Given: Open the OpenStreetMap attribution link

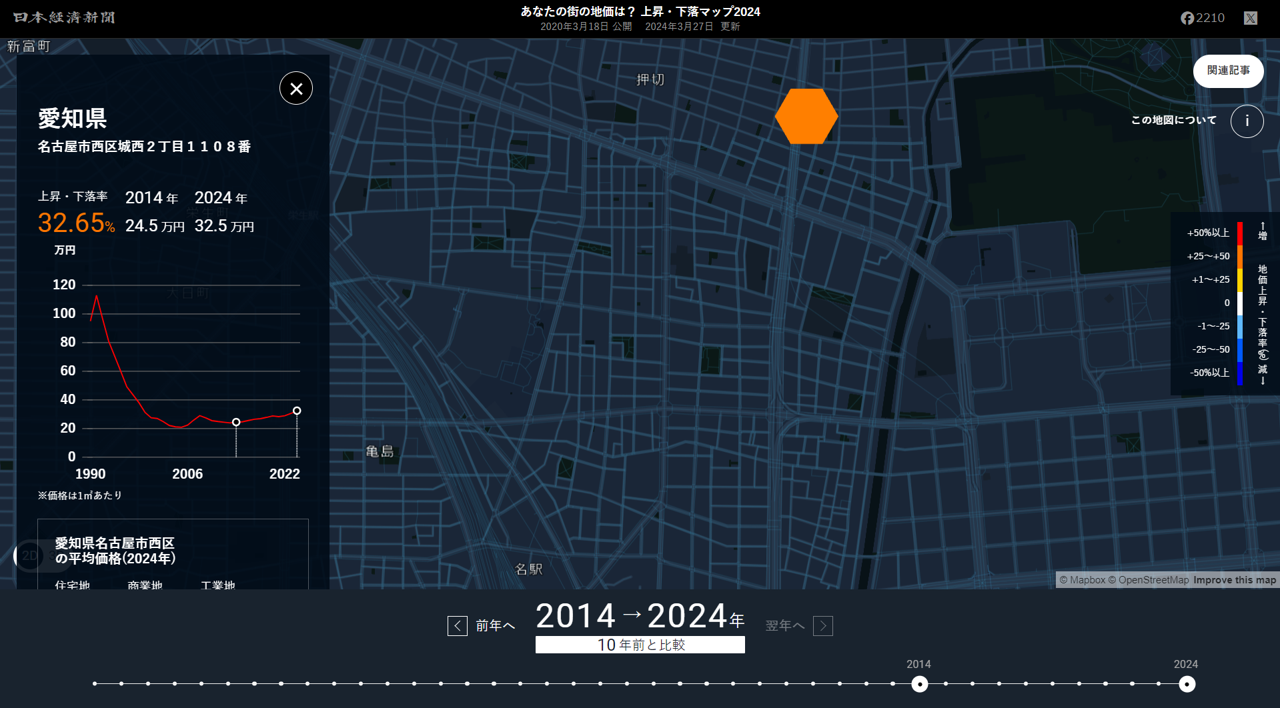Looking at the screenshot, I should tap(1149, 580).
